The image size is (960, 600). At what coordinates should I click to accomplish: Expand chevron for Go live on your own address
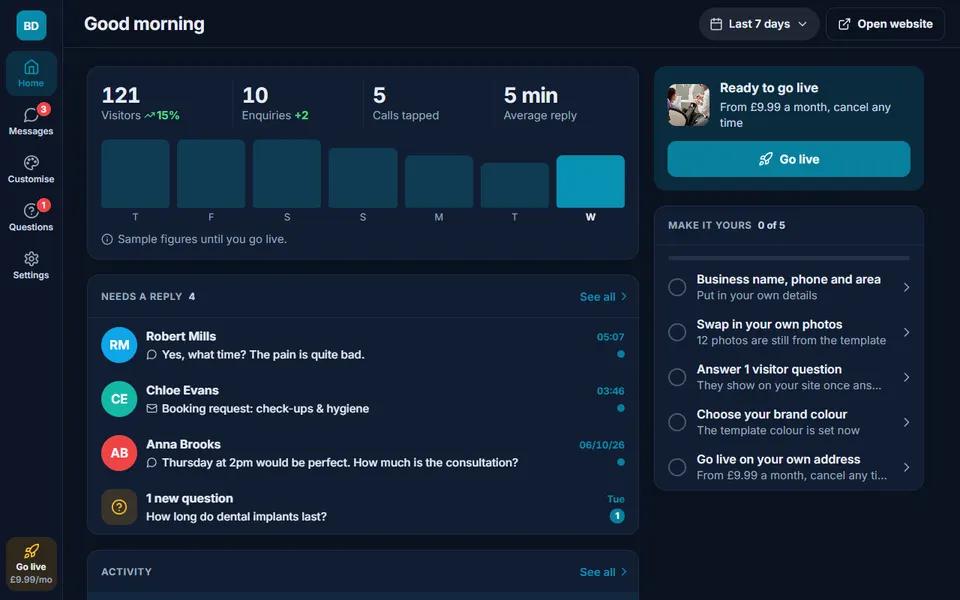[x=906, y=467]
